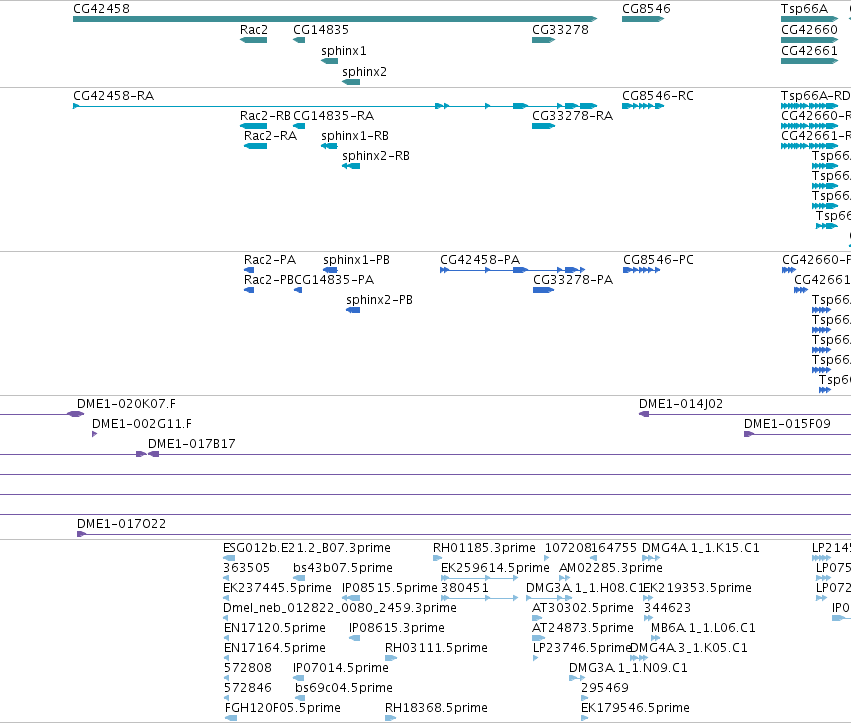Click EST EK237445.5prime
The height and width of the screenshot is (723, 851).
pyautogui.click(x=277, y=588)
